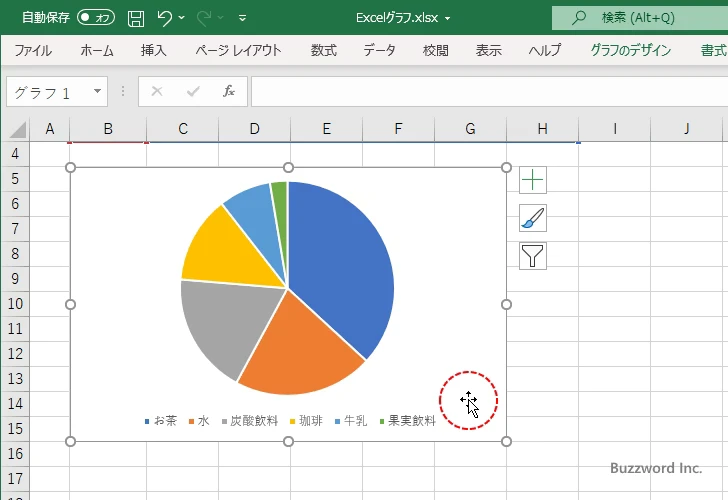
Task: Switch to the ホーム tab
Action: (97, 50)
